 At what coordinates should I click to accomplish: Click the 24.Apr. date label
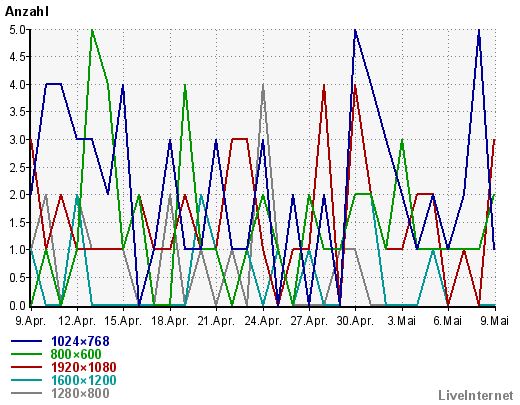263,321
